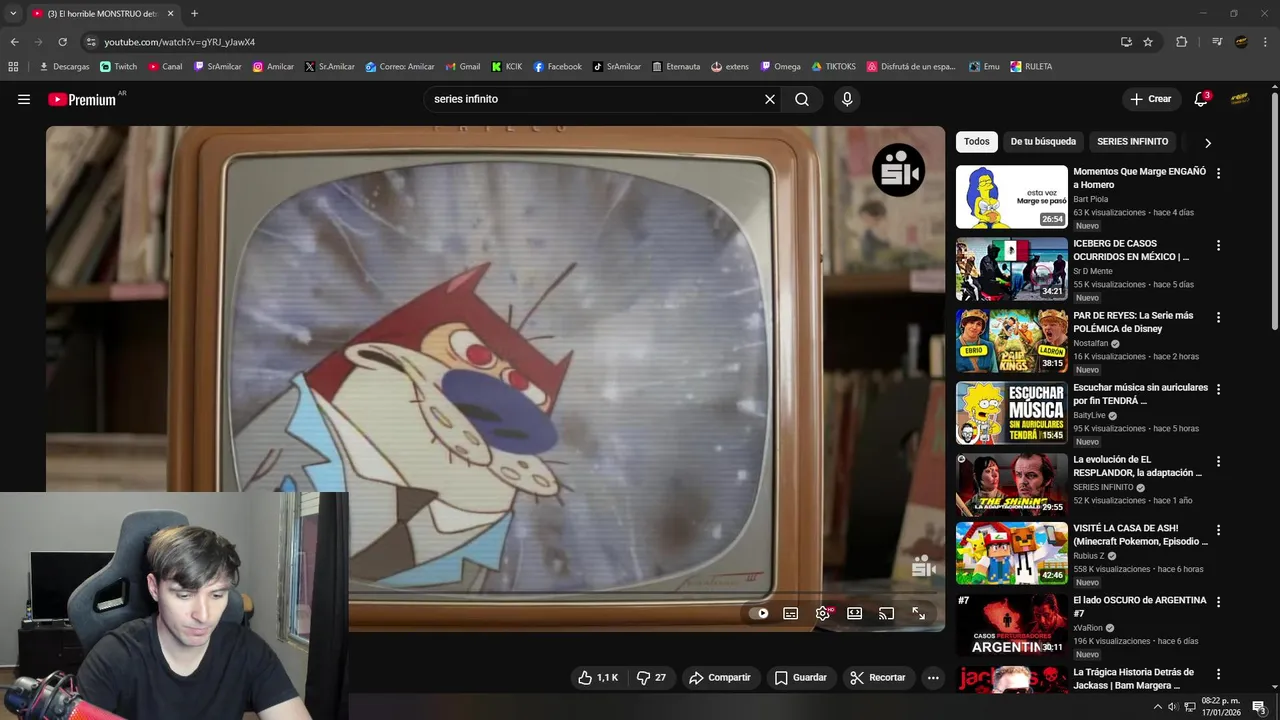Click the Crear button
The image size is (1280, 720).
click(1150, 99)
